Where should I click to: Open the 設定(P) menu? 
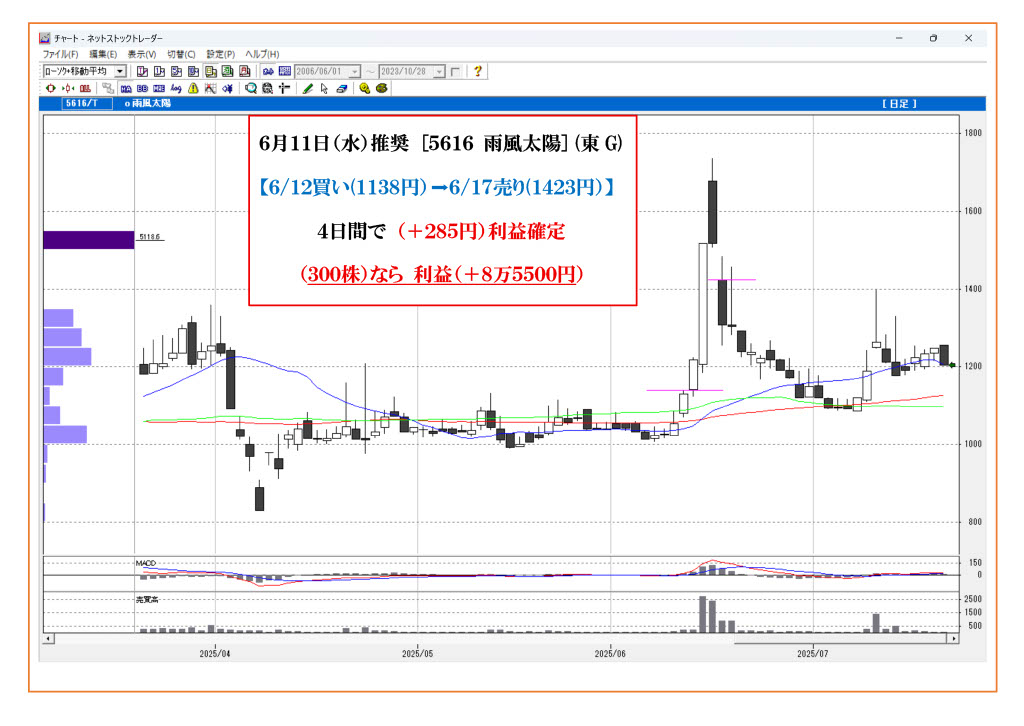[x=220, y=54]
